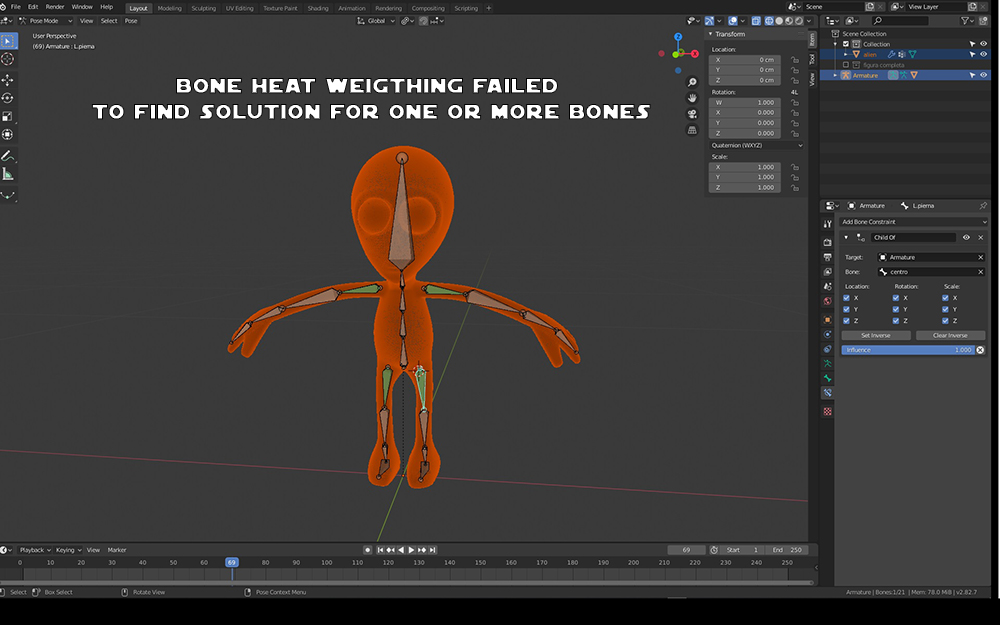Viewport: 1000px width, 625px height.
Task: Toggle the Collection enable checkbox in outliner
Action: tap(846, 44)
